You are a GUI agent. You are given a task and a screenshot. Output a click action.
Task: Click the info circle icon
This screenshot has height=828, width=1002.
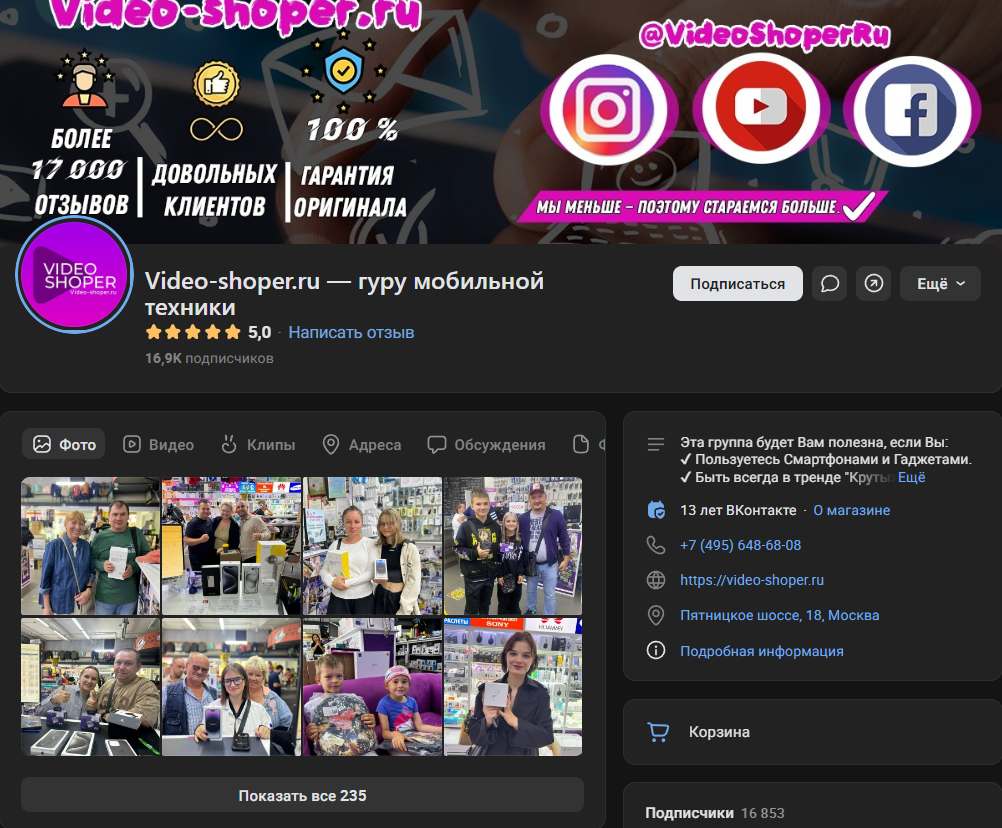tap(656, 650)
